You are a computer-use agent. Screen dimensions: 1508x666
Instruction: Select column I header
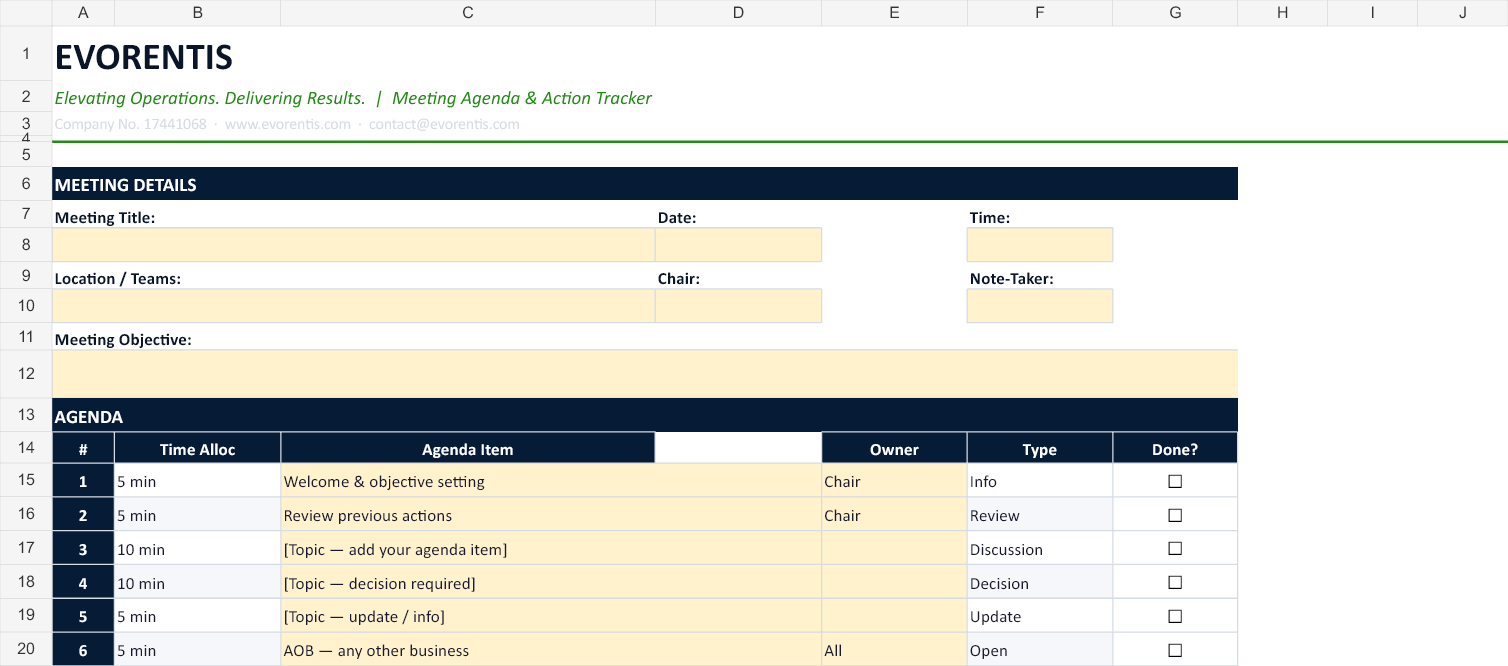click(x=1373, y=12)
